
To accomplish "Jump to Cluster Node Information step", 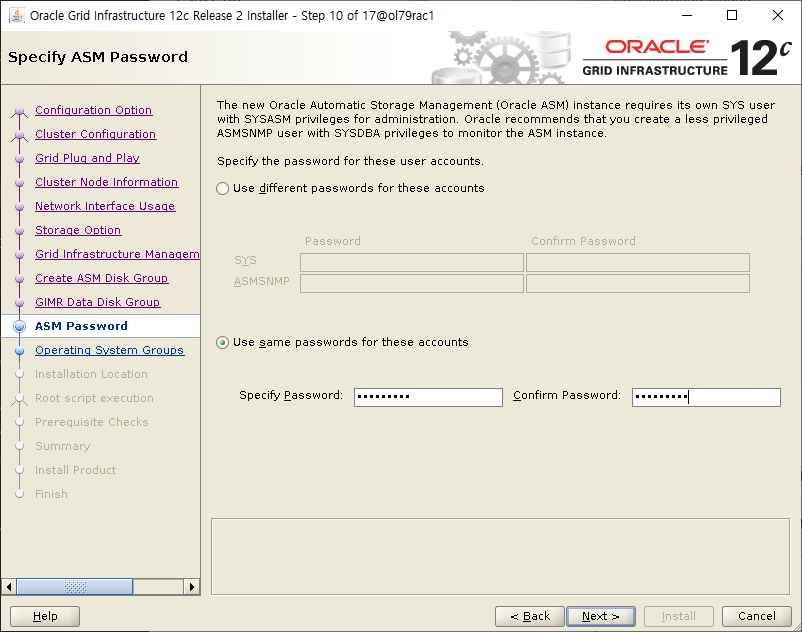I will pos(106,182).
